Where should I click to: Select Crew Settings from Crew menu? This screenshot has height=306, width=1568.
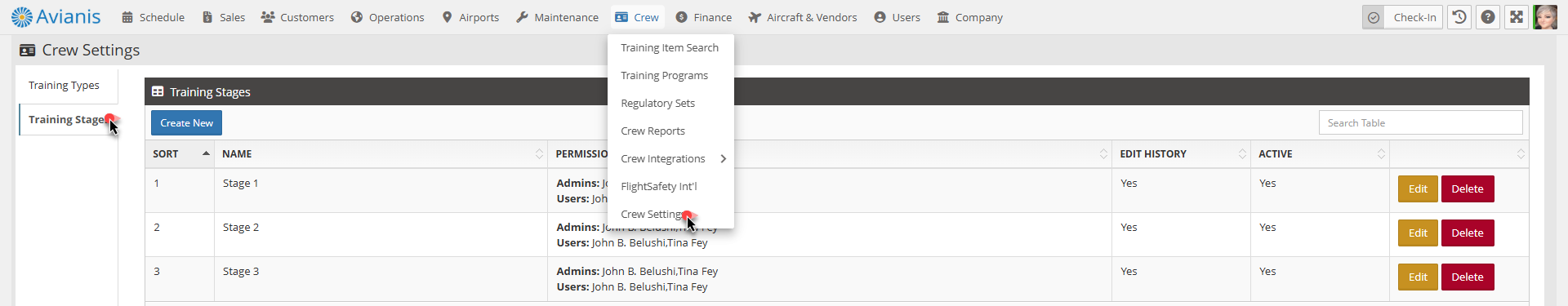click(670, 215)
